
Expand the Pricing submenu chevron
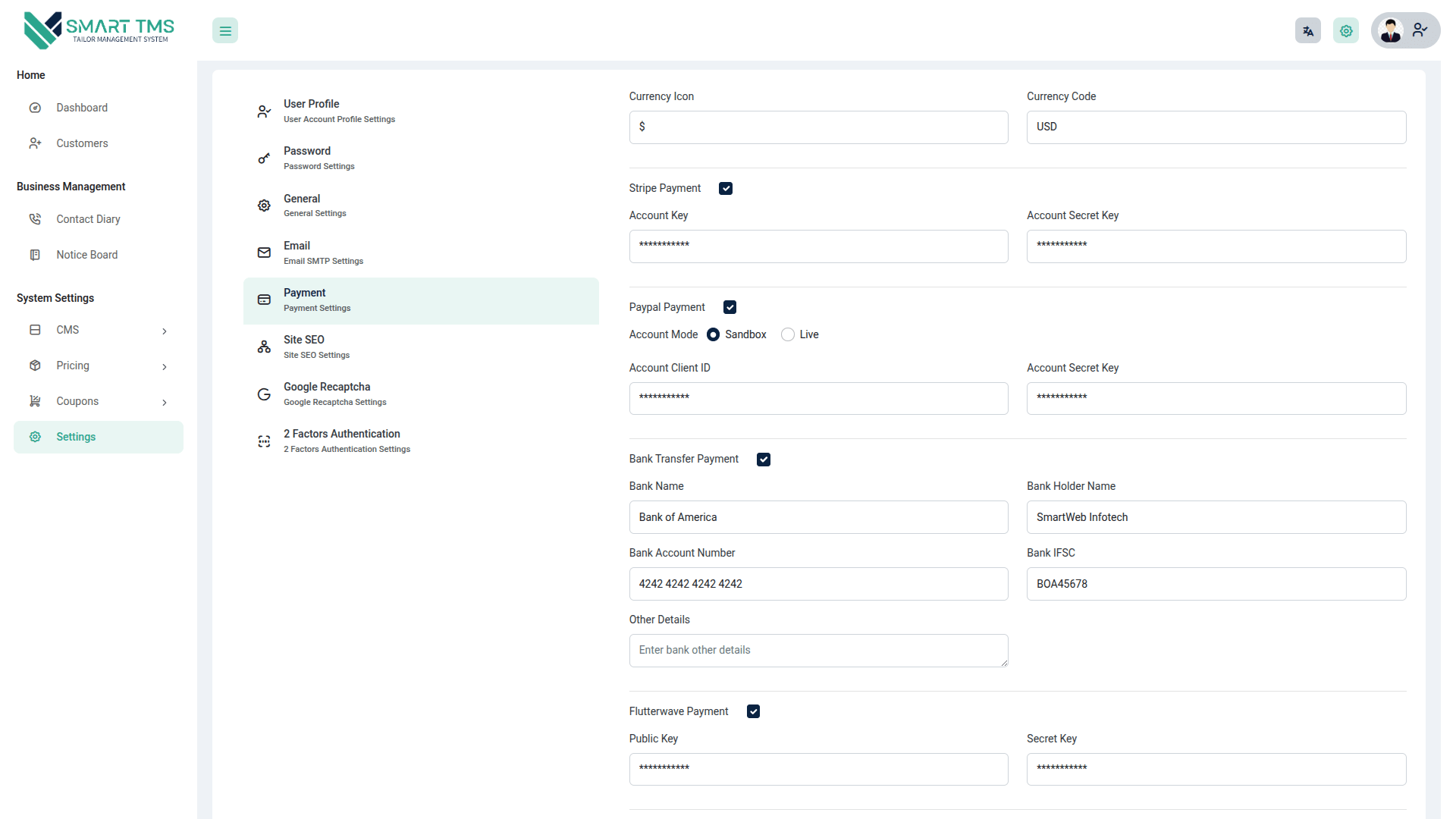tap(165, 367)
